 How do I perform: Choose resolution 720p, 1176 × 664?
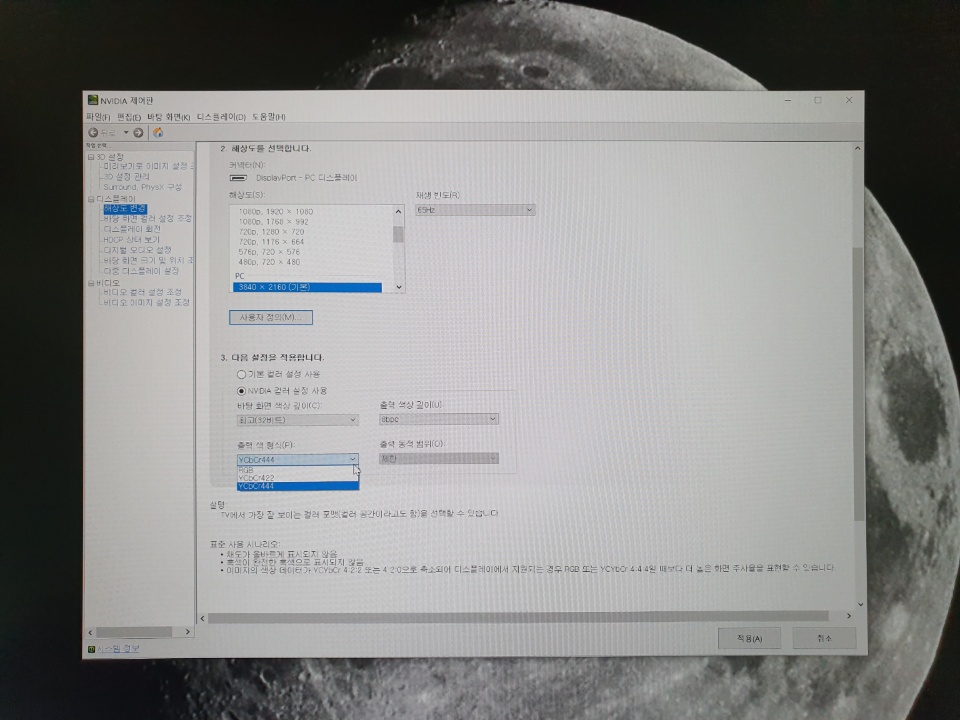271,242
